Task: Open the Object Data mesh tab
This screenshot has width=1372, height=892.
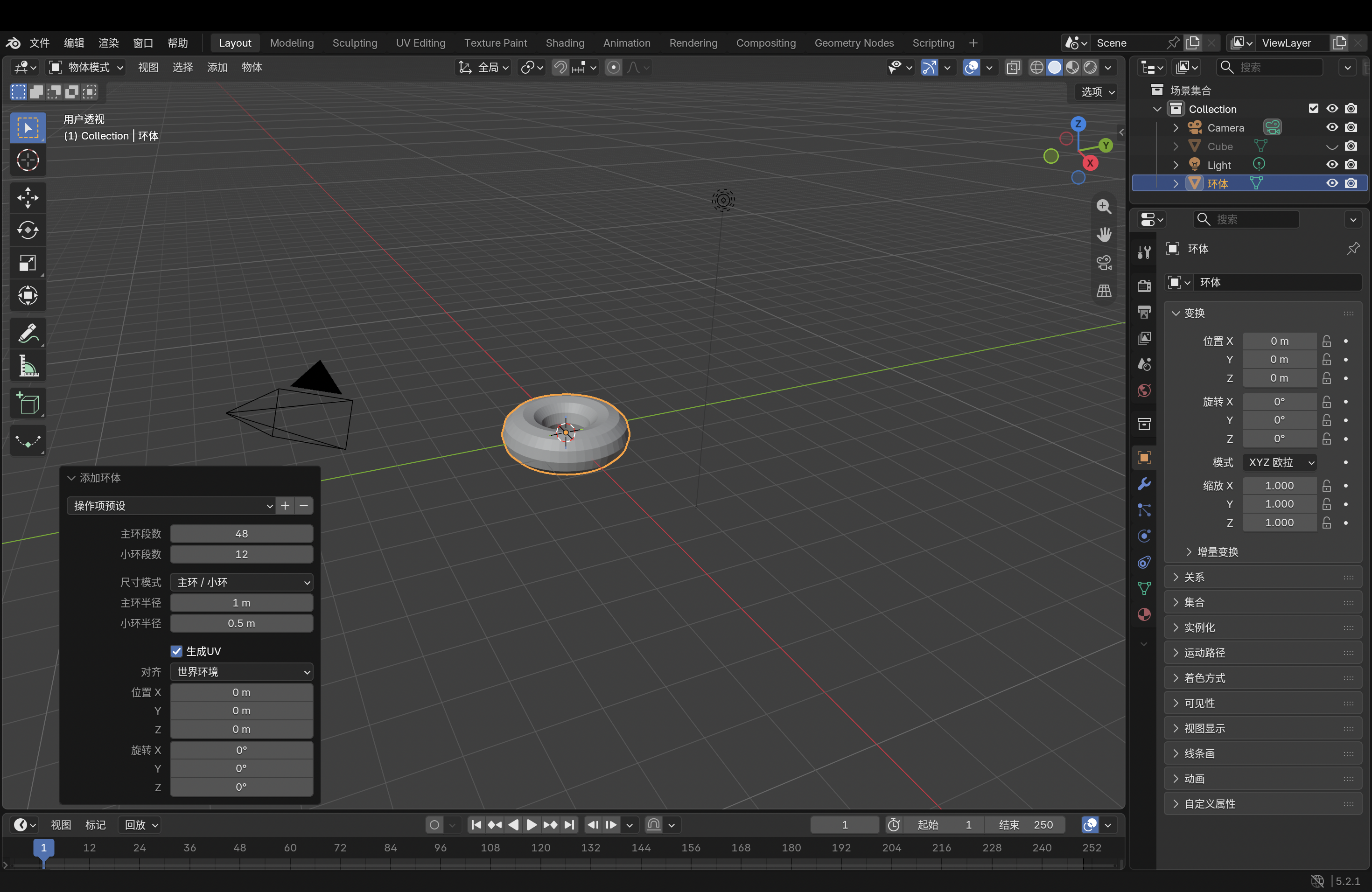Action: (x=1144, y=588)
